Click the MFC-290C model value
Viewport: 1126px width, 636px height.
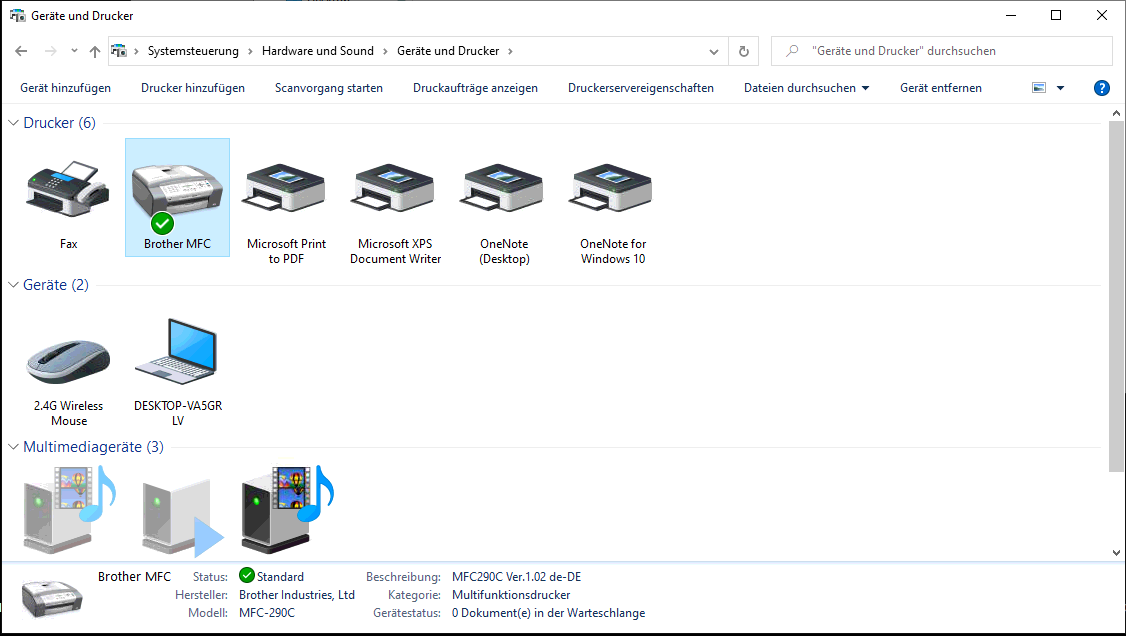coord(267,613)
